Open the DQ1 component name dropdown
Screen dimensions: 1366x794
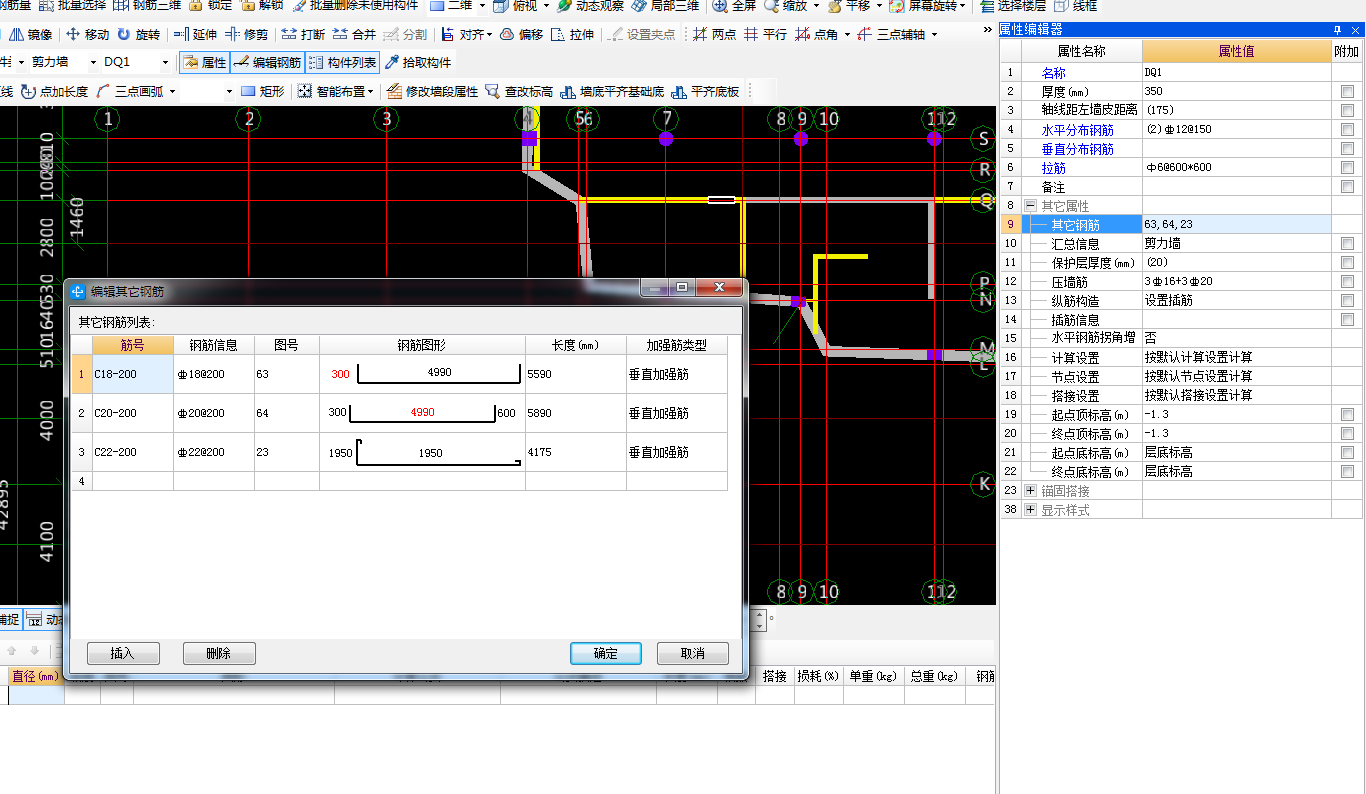pos(164,62)
